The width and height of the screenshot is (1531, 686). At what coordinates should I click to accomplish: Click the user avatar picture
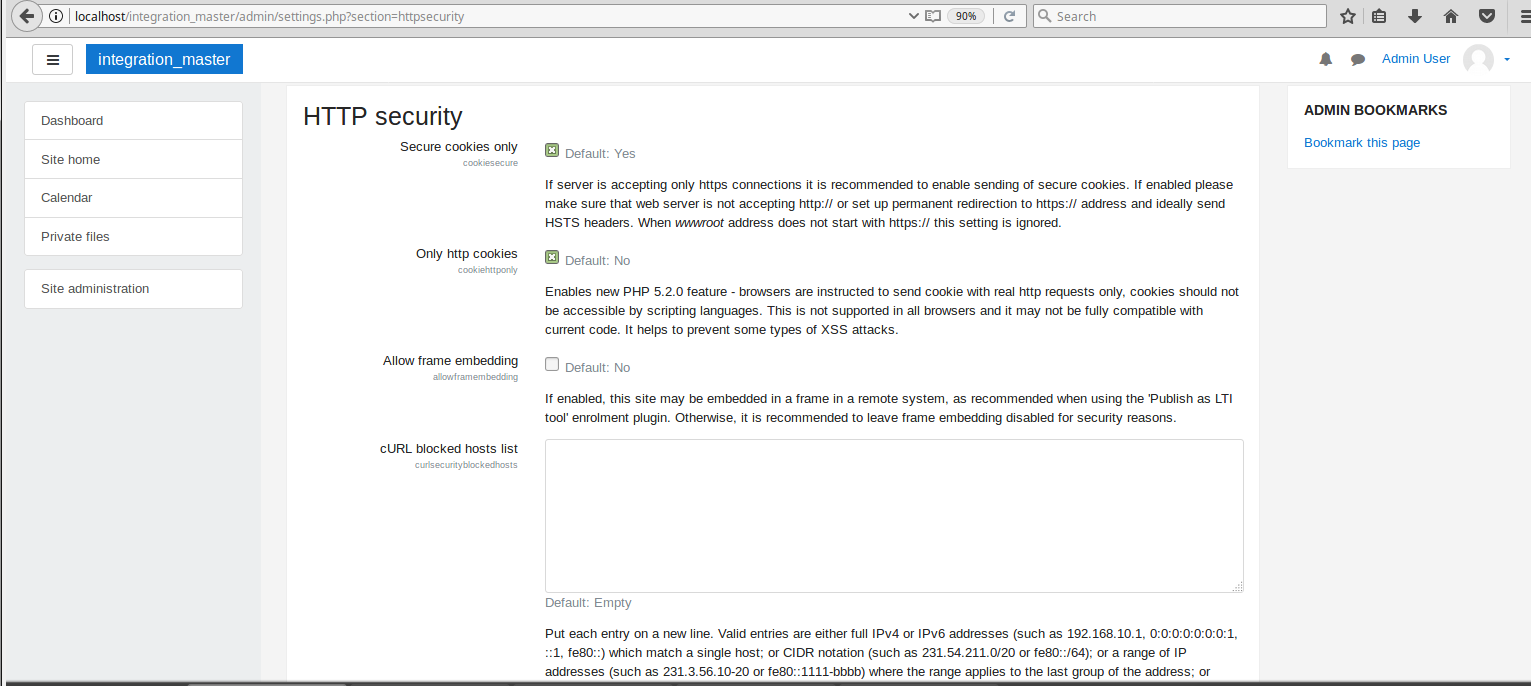coord(1478,59)
